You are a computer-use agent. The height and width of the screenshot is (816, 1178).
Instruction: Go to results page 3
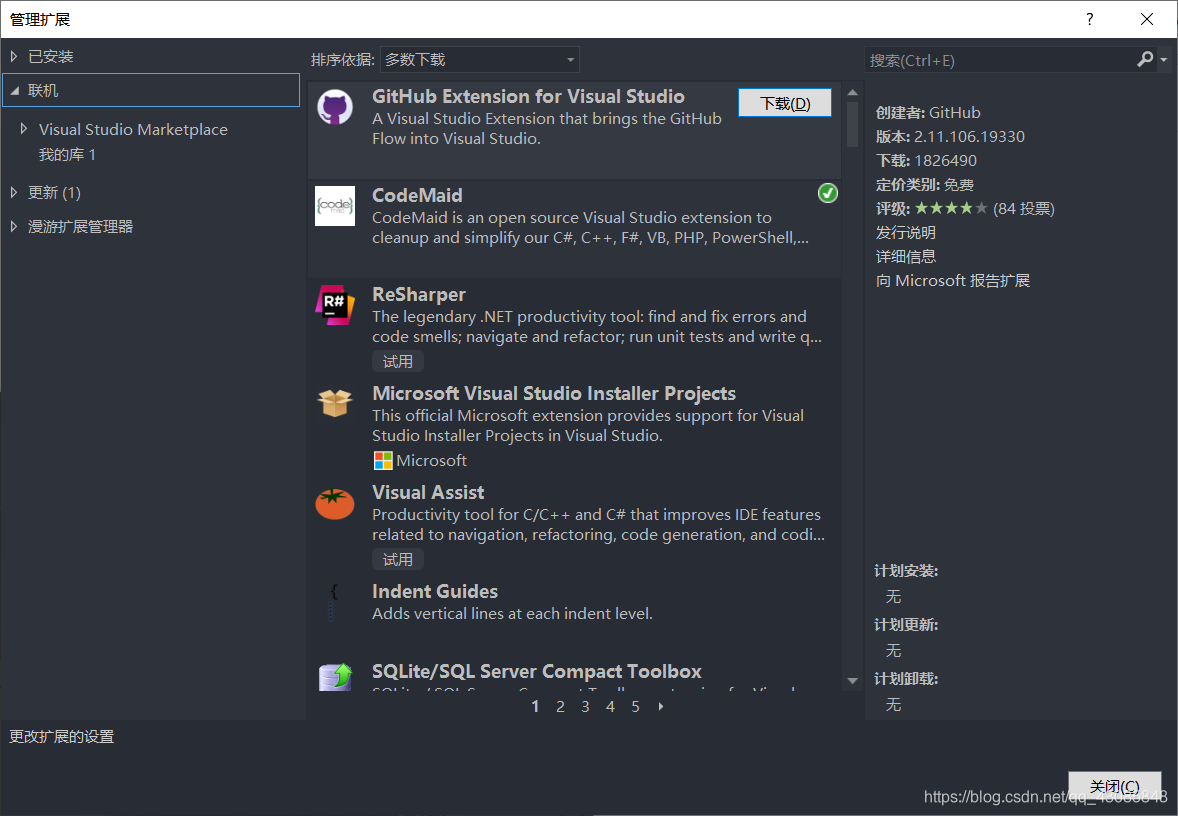pos(585,706)
